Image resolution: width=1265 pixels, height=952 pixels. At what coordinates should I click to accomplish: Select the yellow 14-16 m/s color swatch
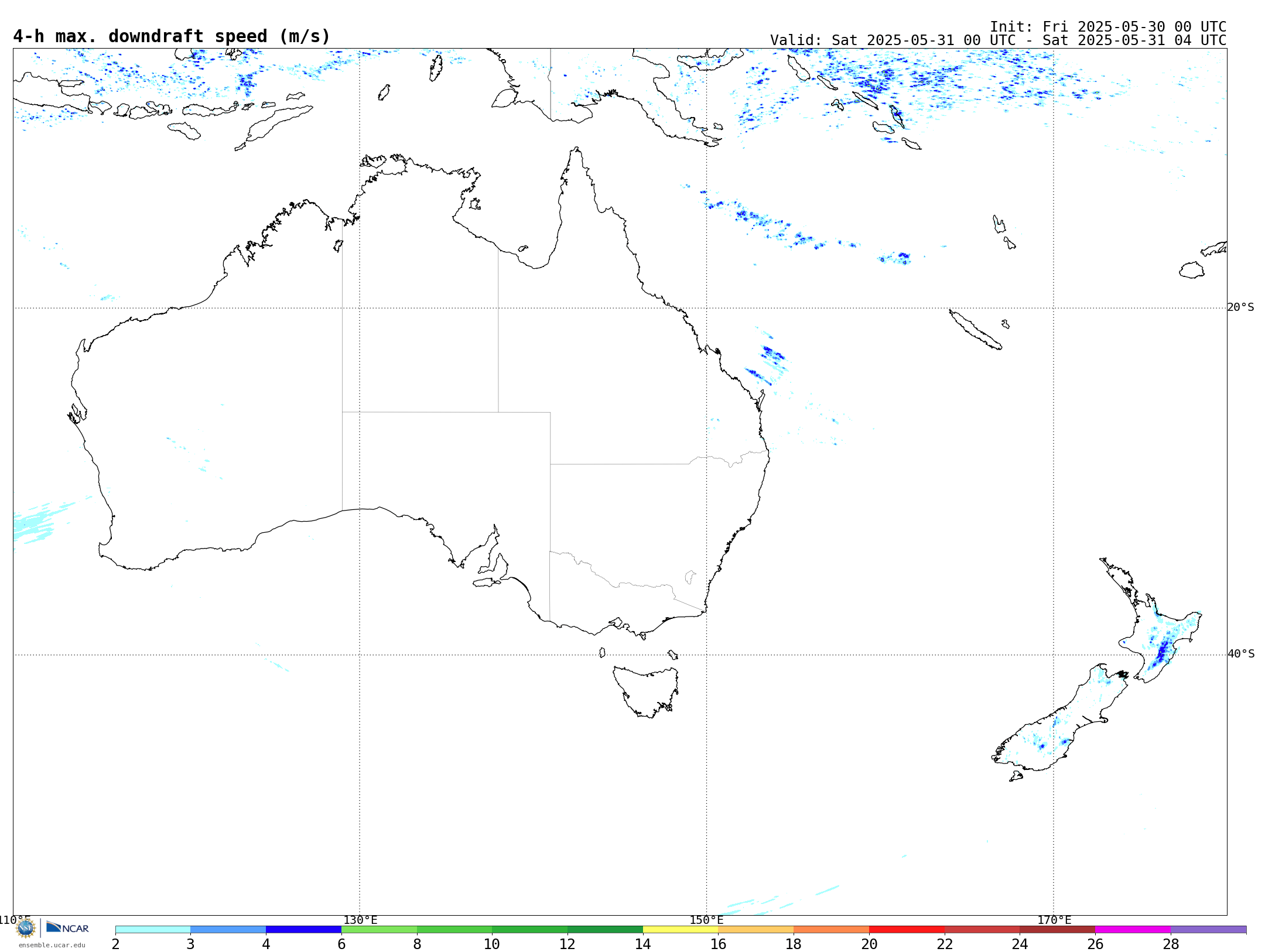coord(681,930)
